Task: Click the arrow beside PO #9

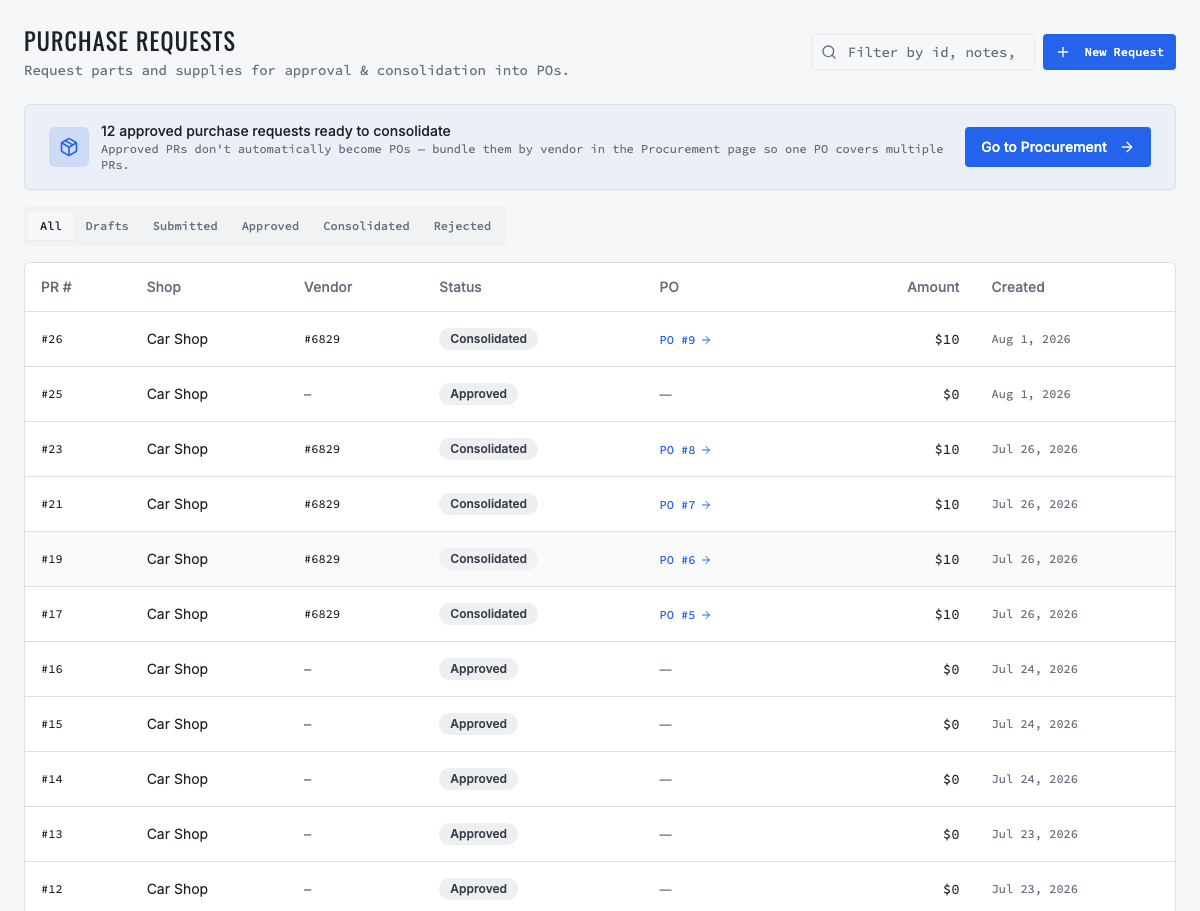Action: pos(706,340)
